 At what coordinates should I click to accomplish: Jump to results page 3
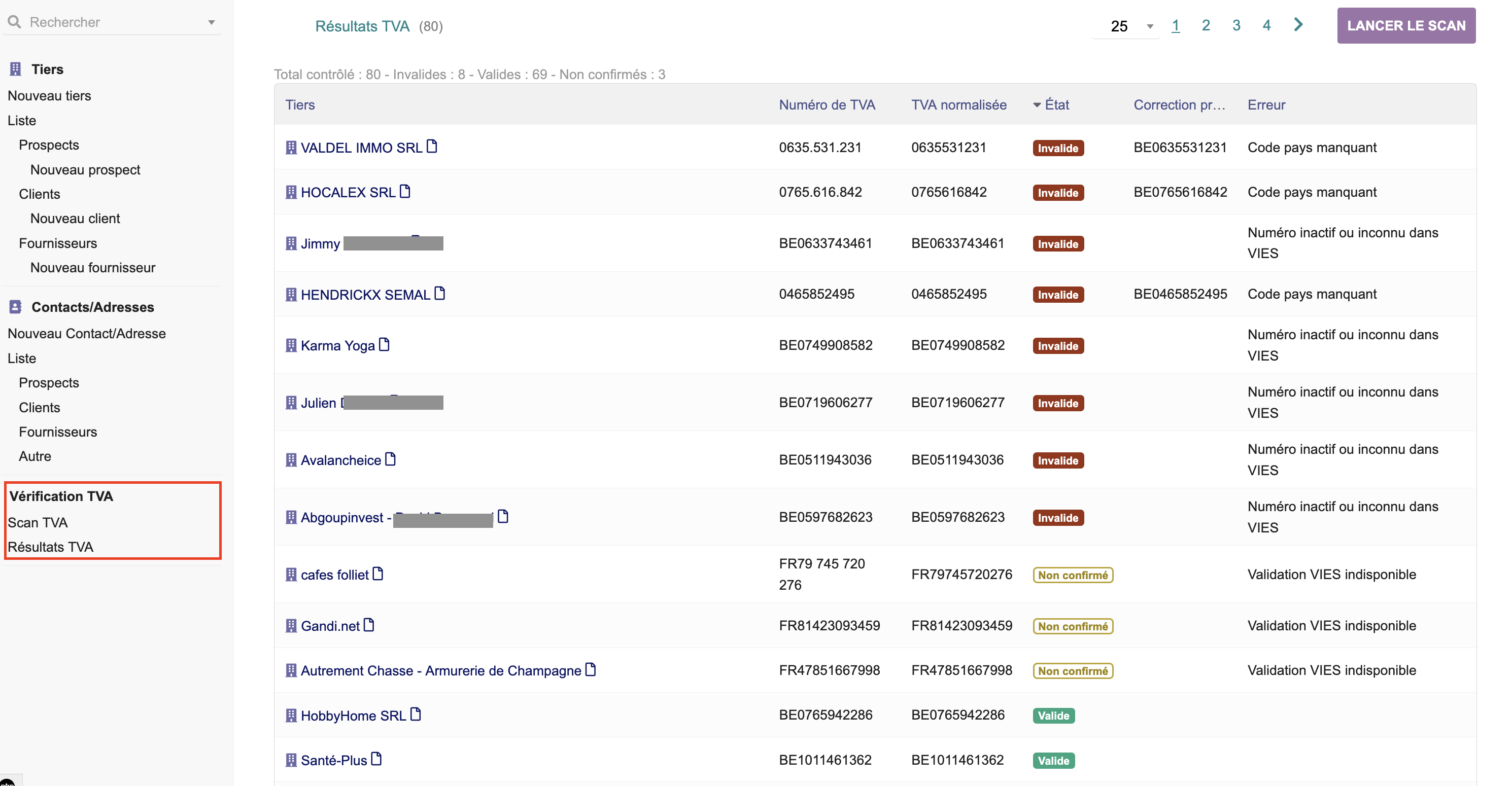click(x=1235, y=25)
